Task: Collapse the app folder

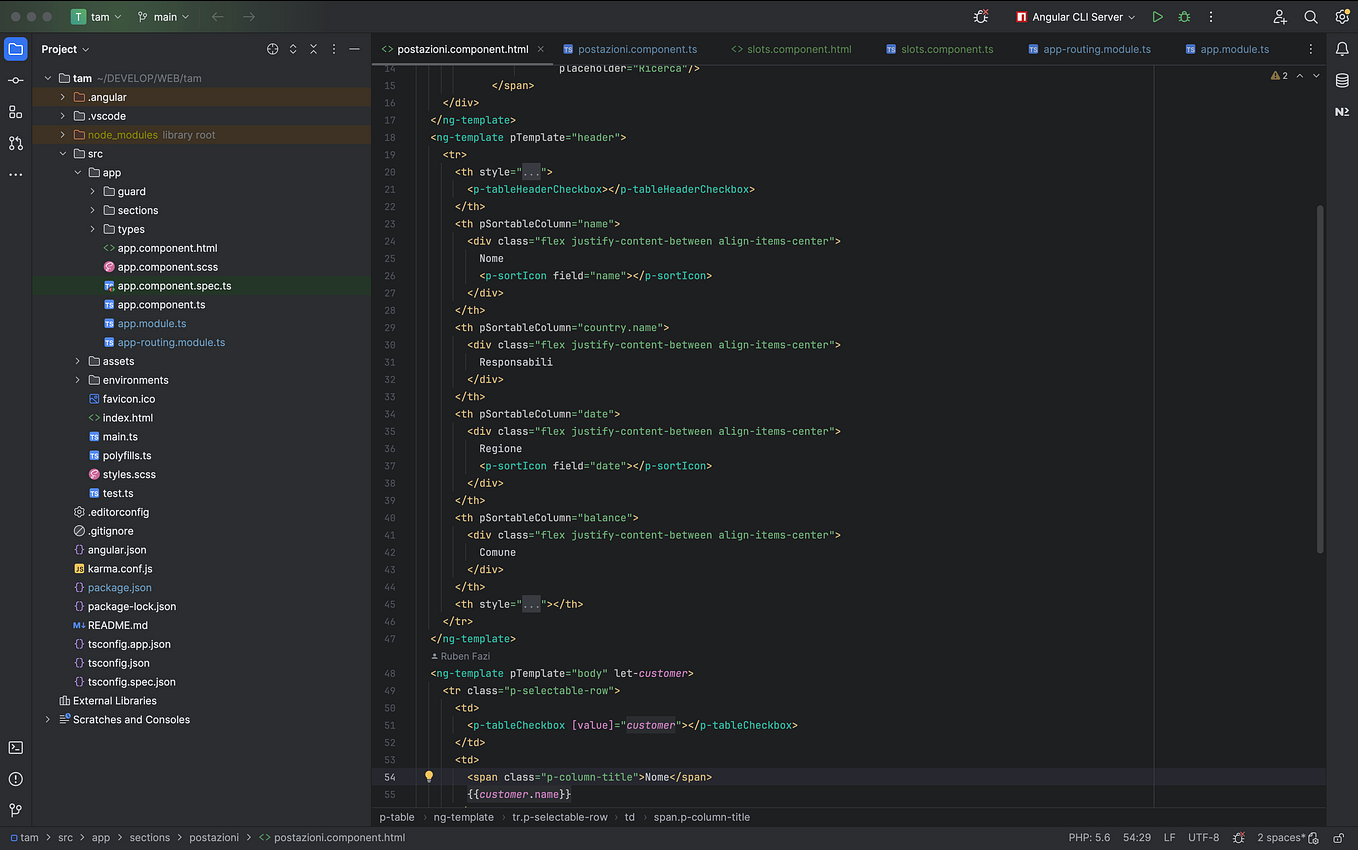Action: tap(78, 173)
